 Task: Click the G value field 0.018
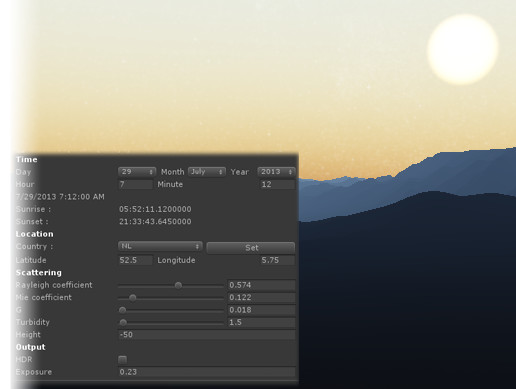point(261,310)
